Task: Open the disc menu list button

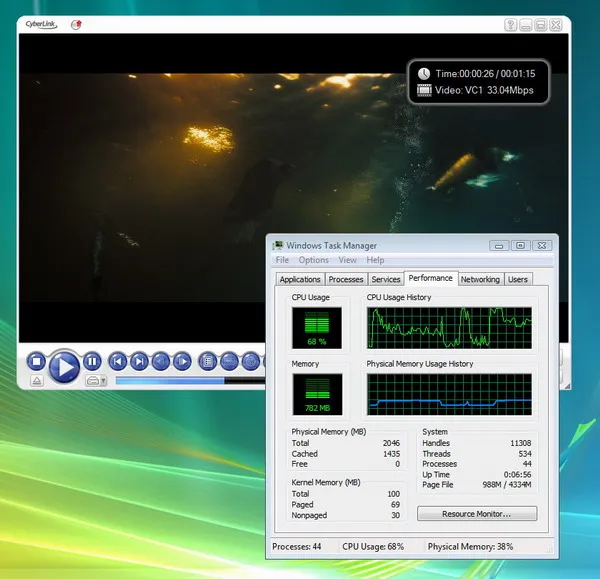Action: (x=208, y=361)
